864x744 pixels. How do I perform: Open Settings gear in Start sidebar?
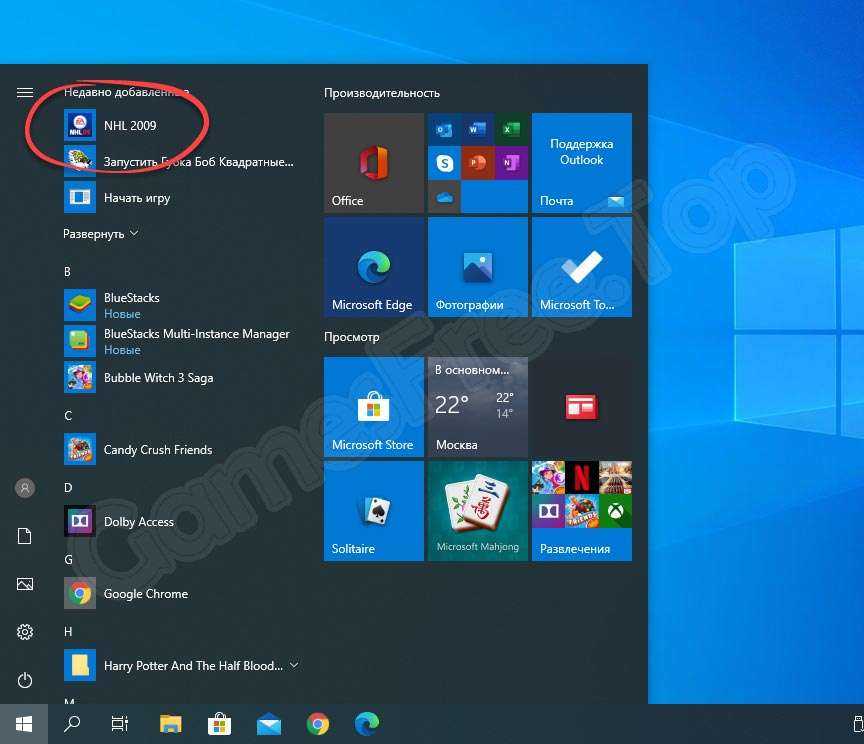click(x=25, y=632)
